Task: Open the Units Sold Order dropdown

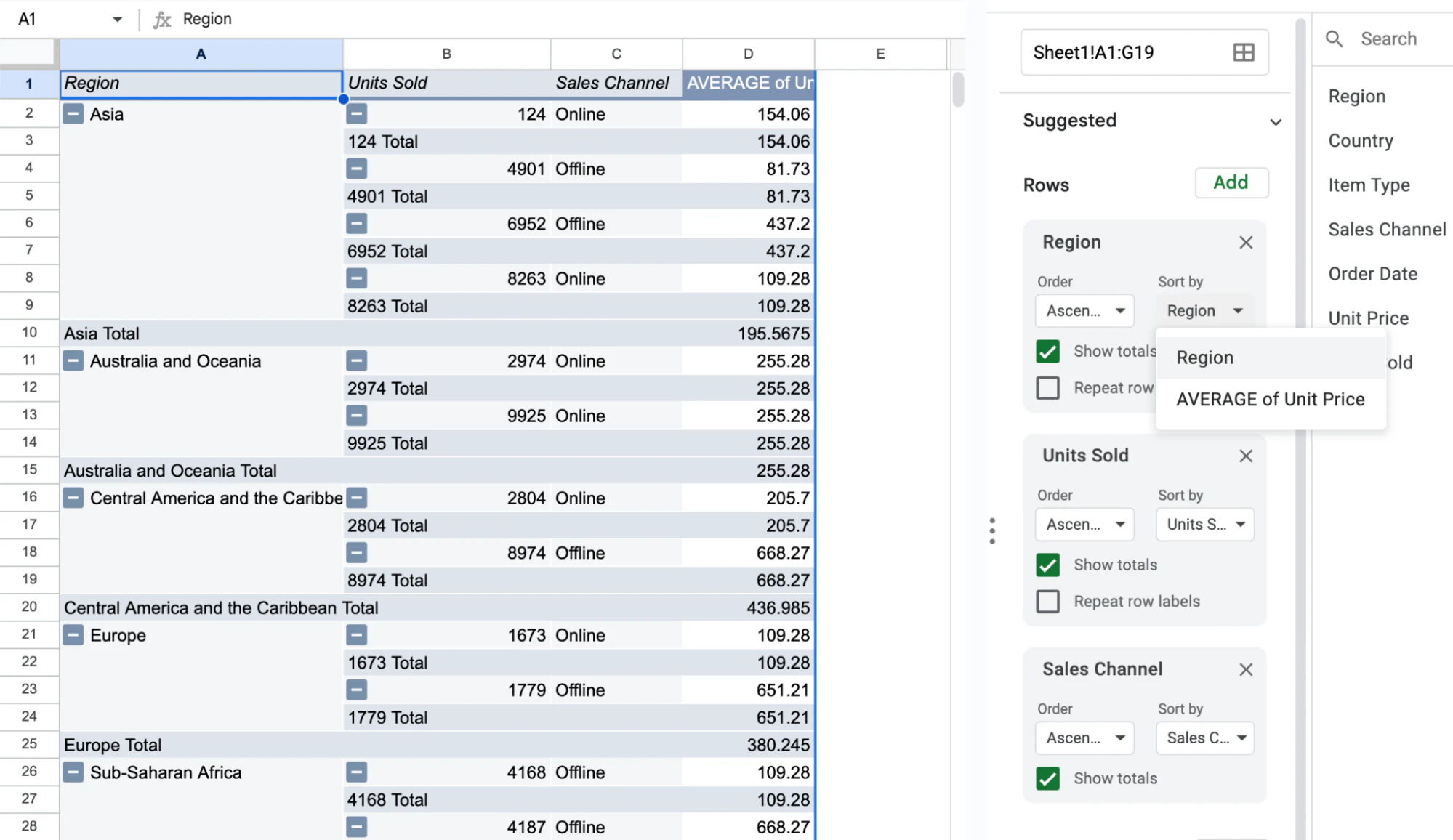Action: 1084,525
